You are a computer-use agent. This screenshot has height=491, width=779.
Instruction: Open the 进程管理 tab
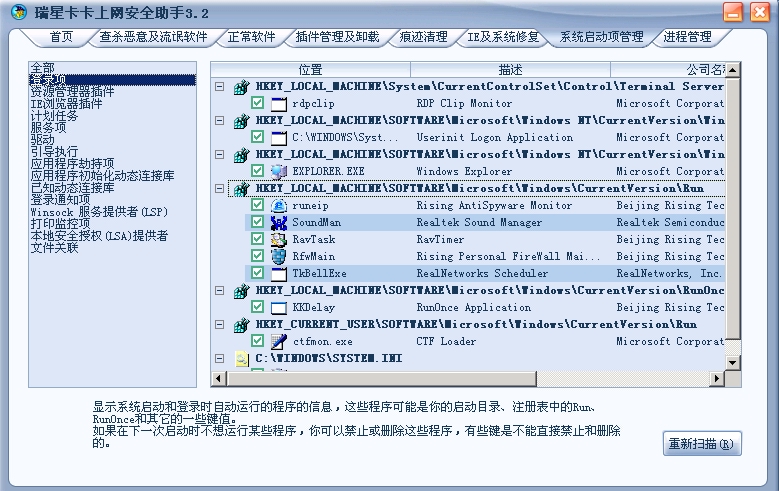point(687,37)
